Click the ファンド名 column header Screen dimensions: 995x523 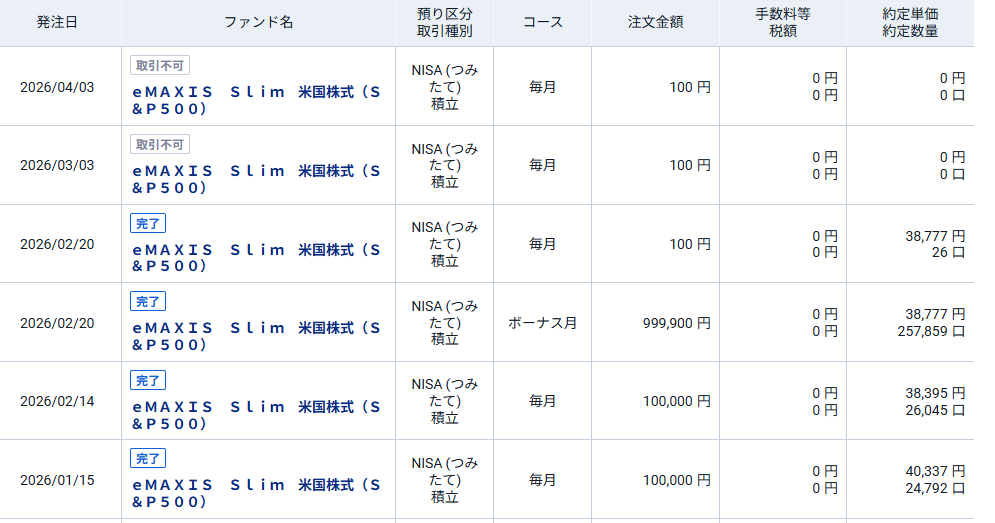point(258,22)
